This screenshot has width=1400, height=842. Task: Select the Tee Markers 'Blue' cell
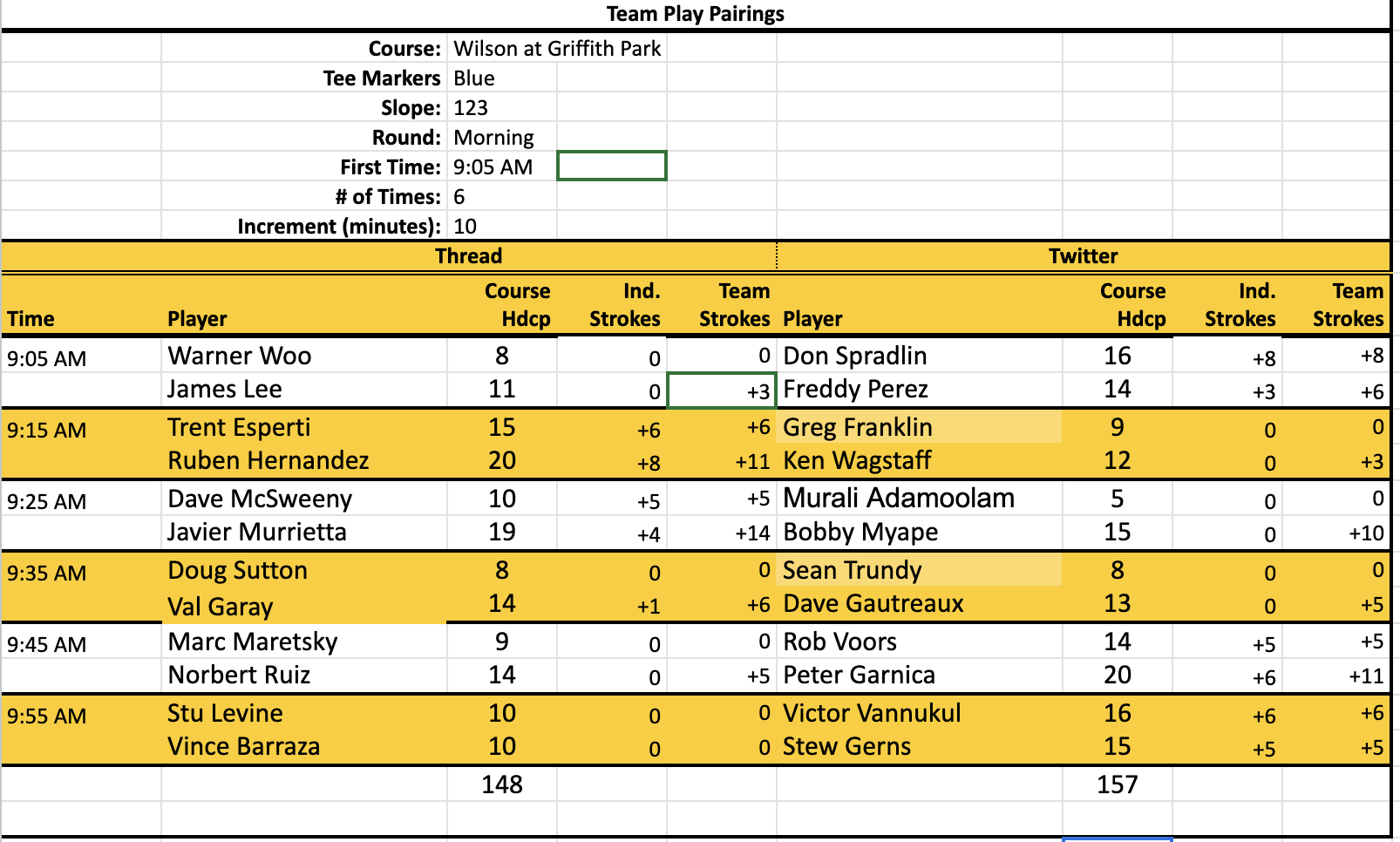[501, 78]
